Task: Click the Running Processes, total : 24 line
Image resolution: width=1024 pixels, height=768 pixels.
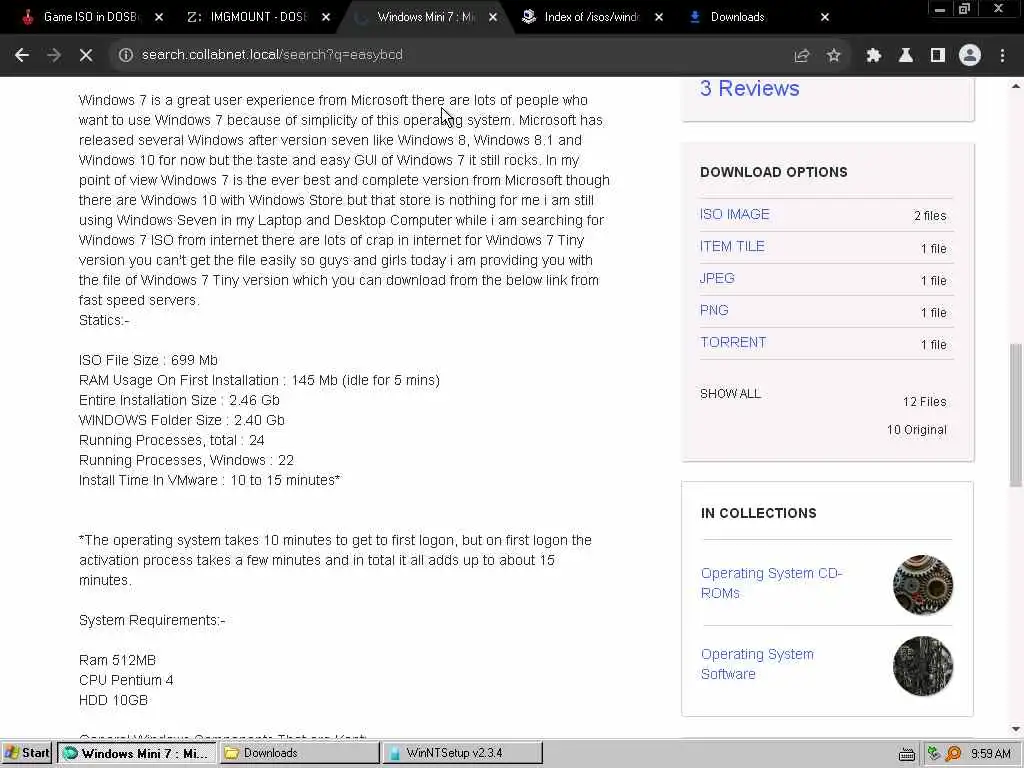Action: pos(172,440)
